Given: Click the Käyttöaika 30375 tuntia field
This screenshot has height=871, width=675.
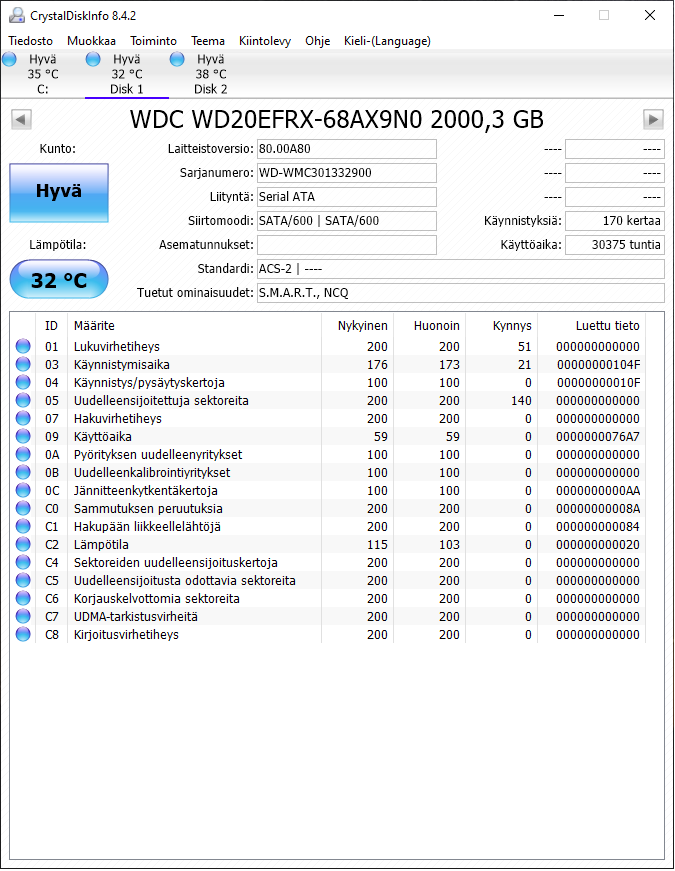Looking at the screenshot, I should tap(614, 244).
